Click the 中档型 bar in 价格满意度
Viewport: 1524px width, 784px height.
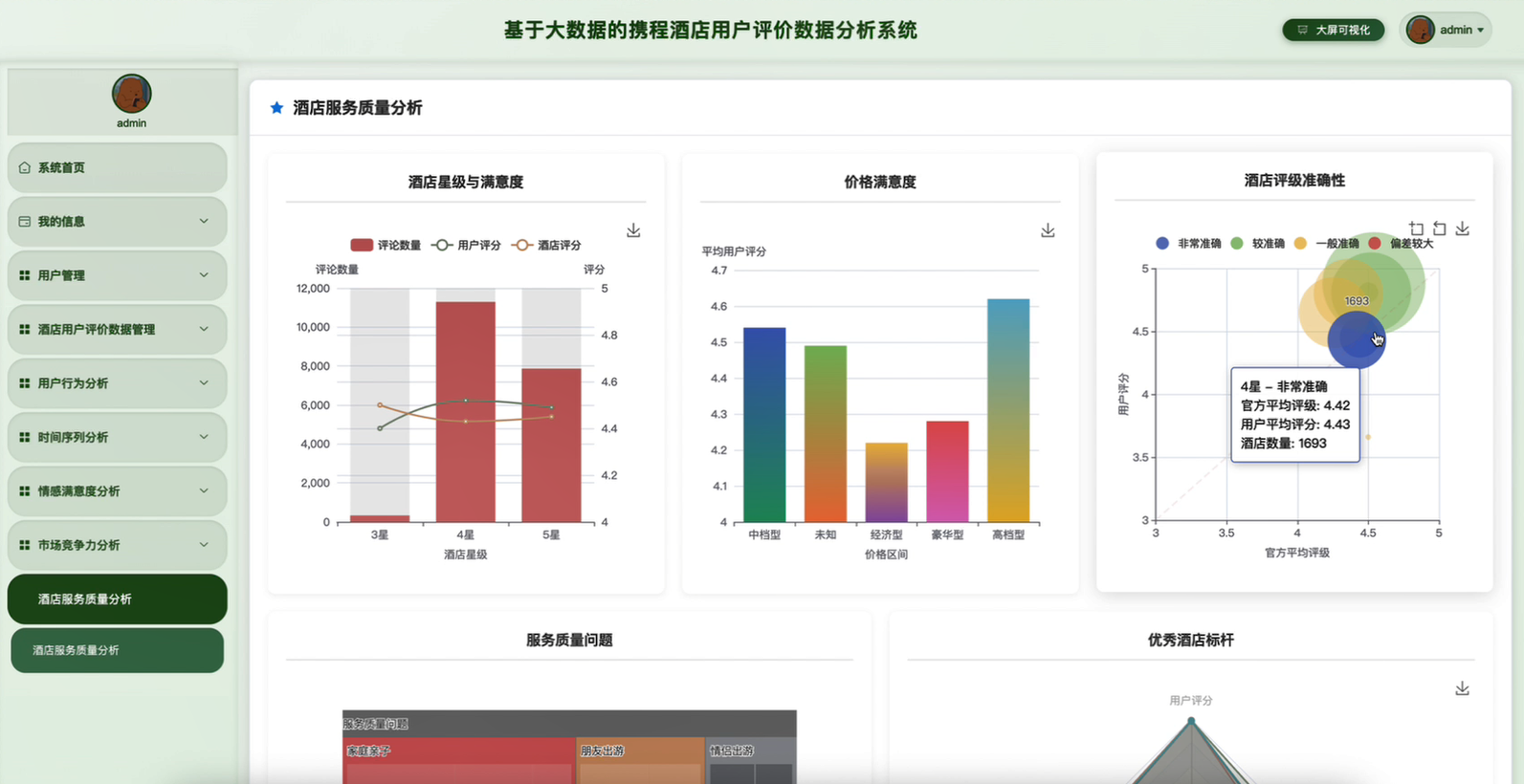[764, 425]
